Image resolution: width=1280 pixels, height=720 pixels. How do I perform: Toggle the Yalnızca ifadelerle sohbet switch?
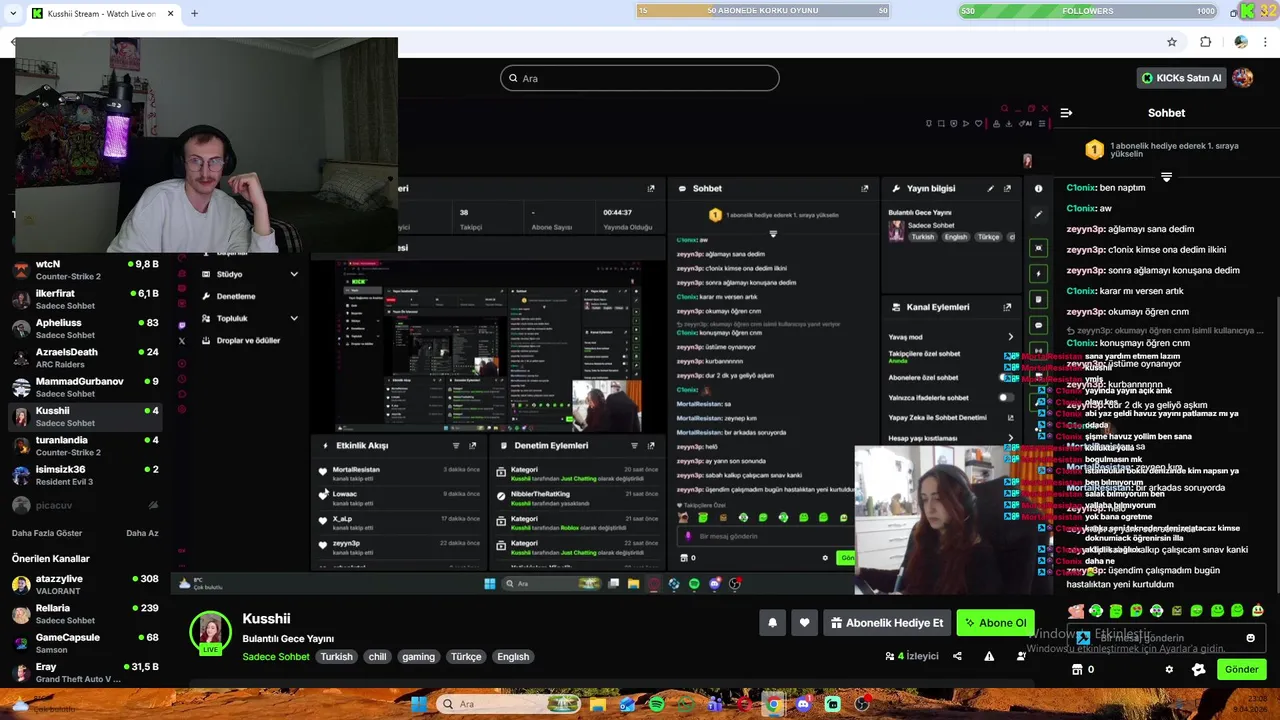[1006, 397]
